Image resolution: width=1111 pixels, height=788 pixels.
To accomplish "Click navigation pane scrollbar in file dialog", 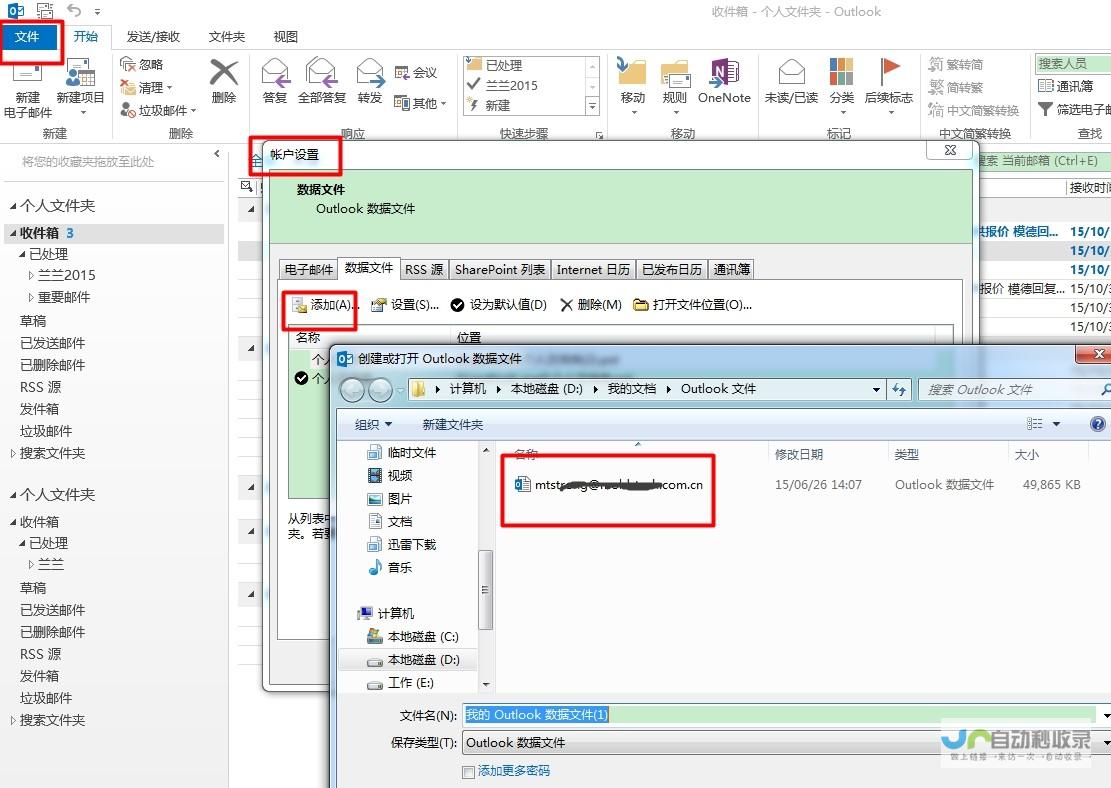I will 486,590.
